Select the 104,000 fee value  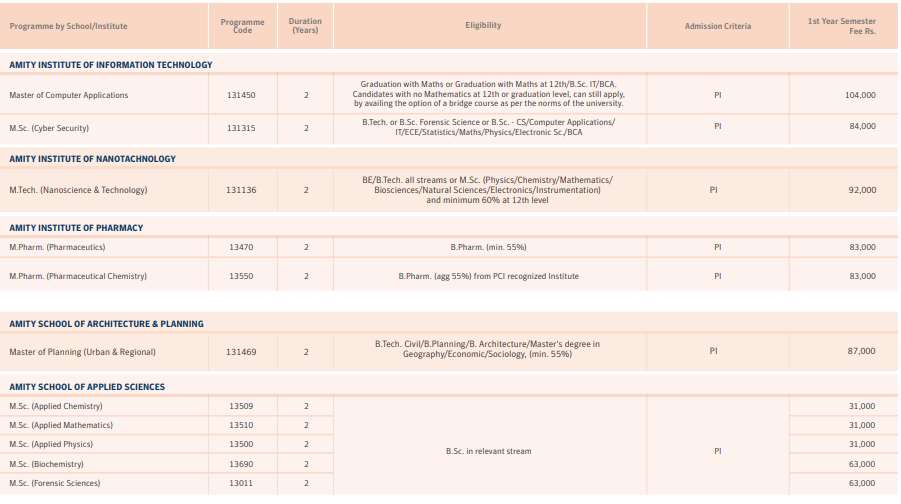[x=860, y=95]
